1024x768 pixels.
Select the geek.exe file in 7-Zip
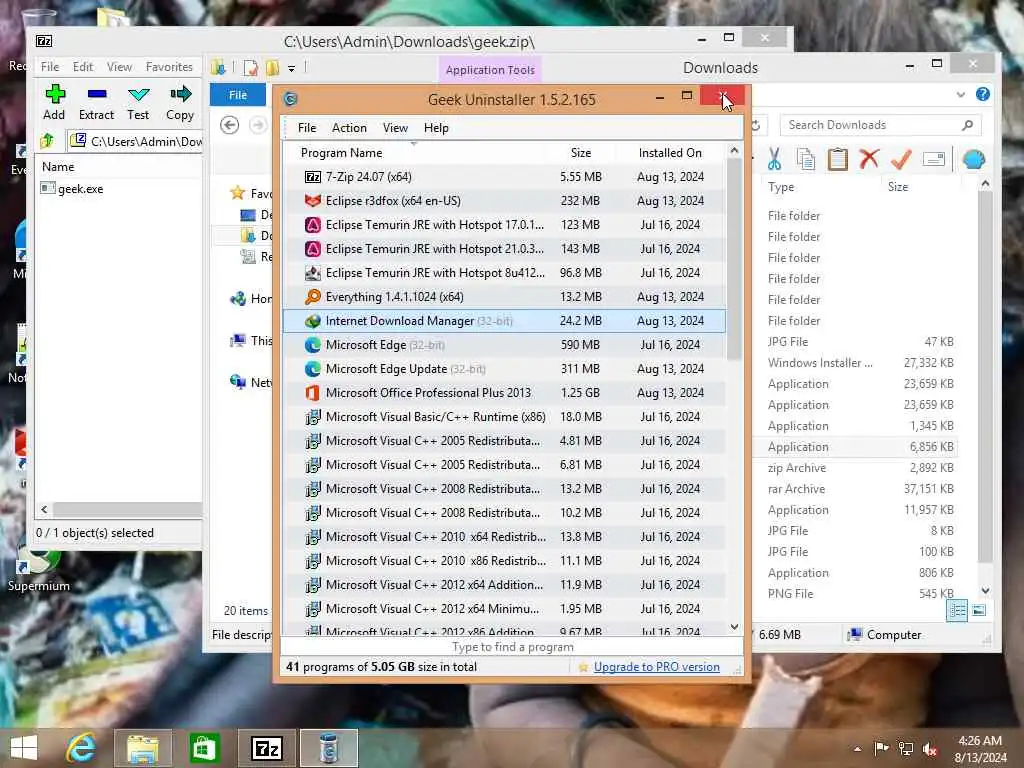pyautogui.click(x=72, y=189)
